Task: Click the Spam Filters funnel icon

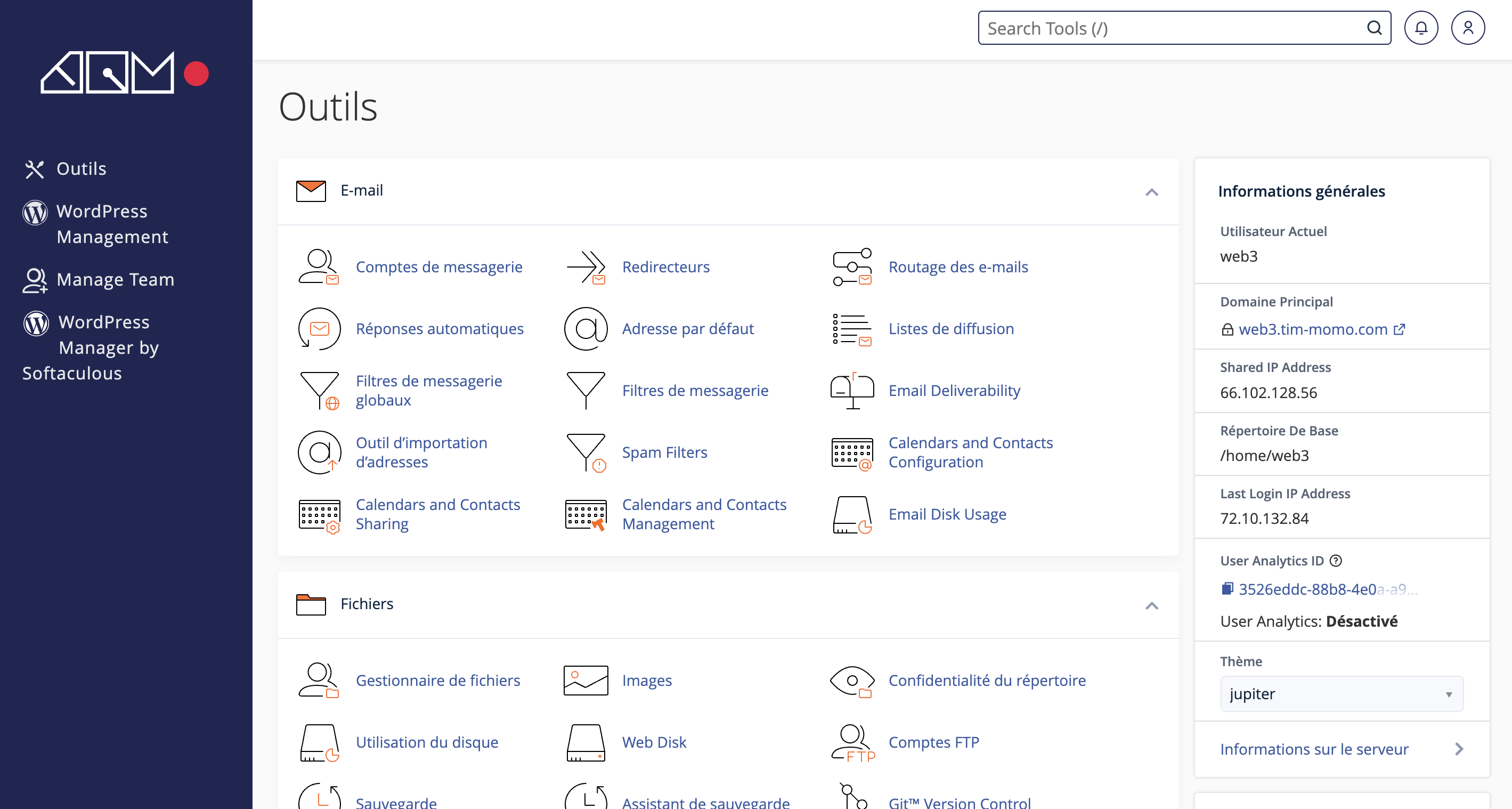Action: coord(586,452)
